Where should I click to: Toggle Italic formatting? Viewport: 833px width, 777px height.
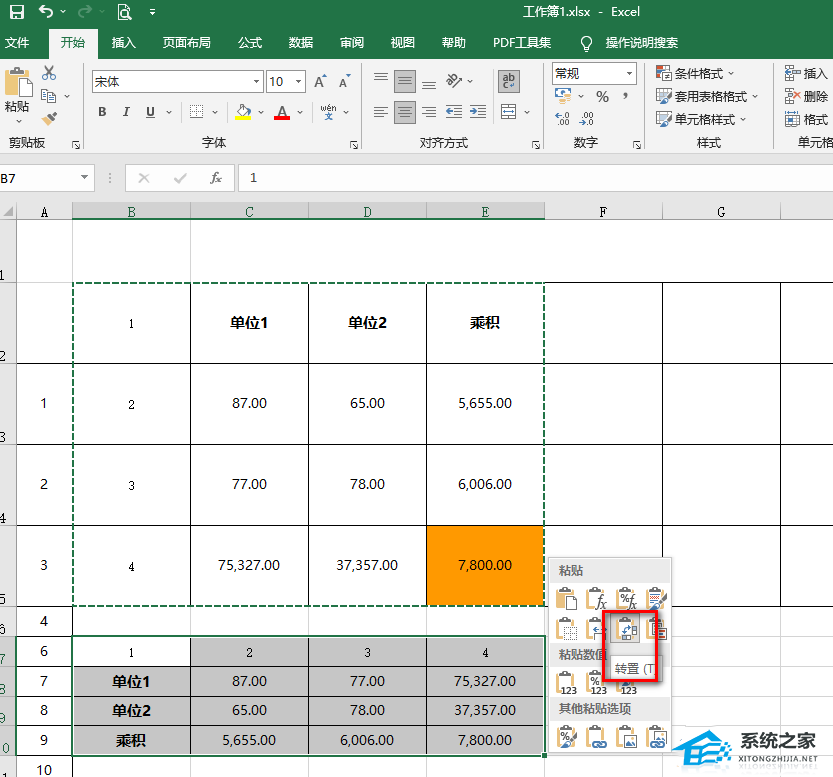tap(126, 112)
